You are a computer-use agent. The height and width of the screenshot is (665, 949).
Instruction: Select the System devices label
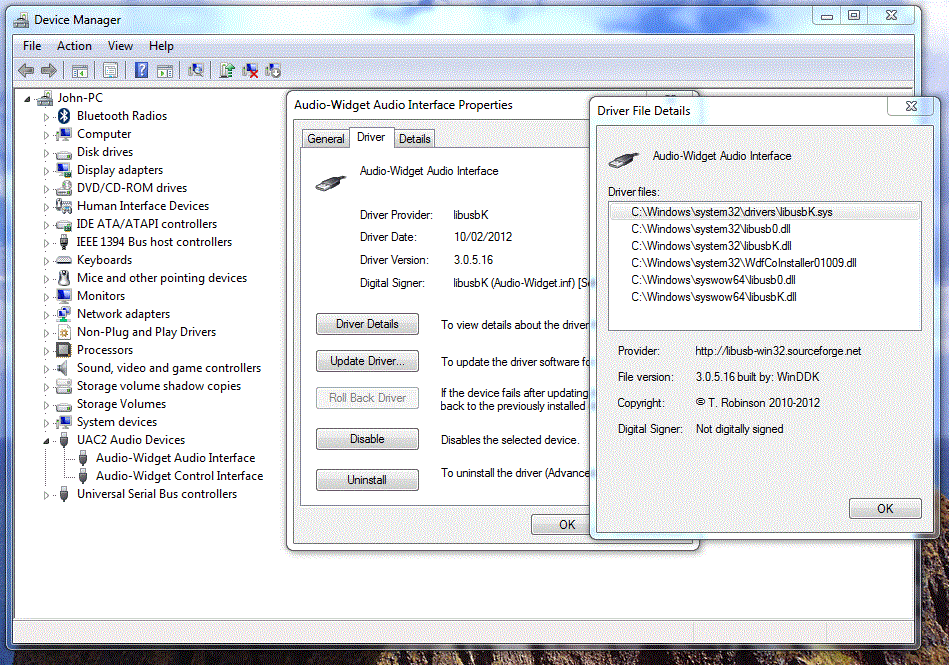click(117, 422)
